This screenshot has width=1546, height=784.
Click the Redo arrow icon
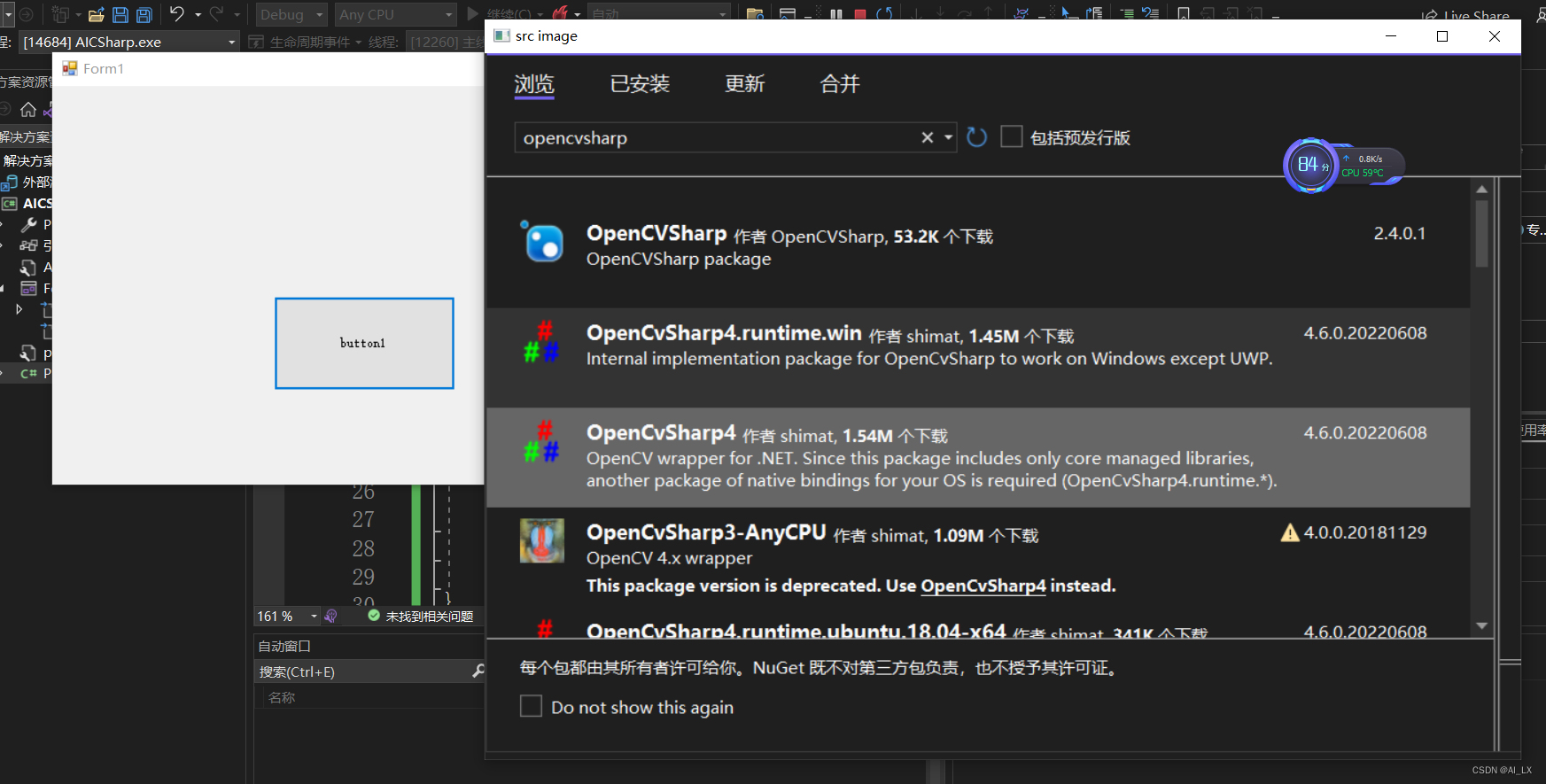[x=216, y=14]
